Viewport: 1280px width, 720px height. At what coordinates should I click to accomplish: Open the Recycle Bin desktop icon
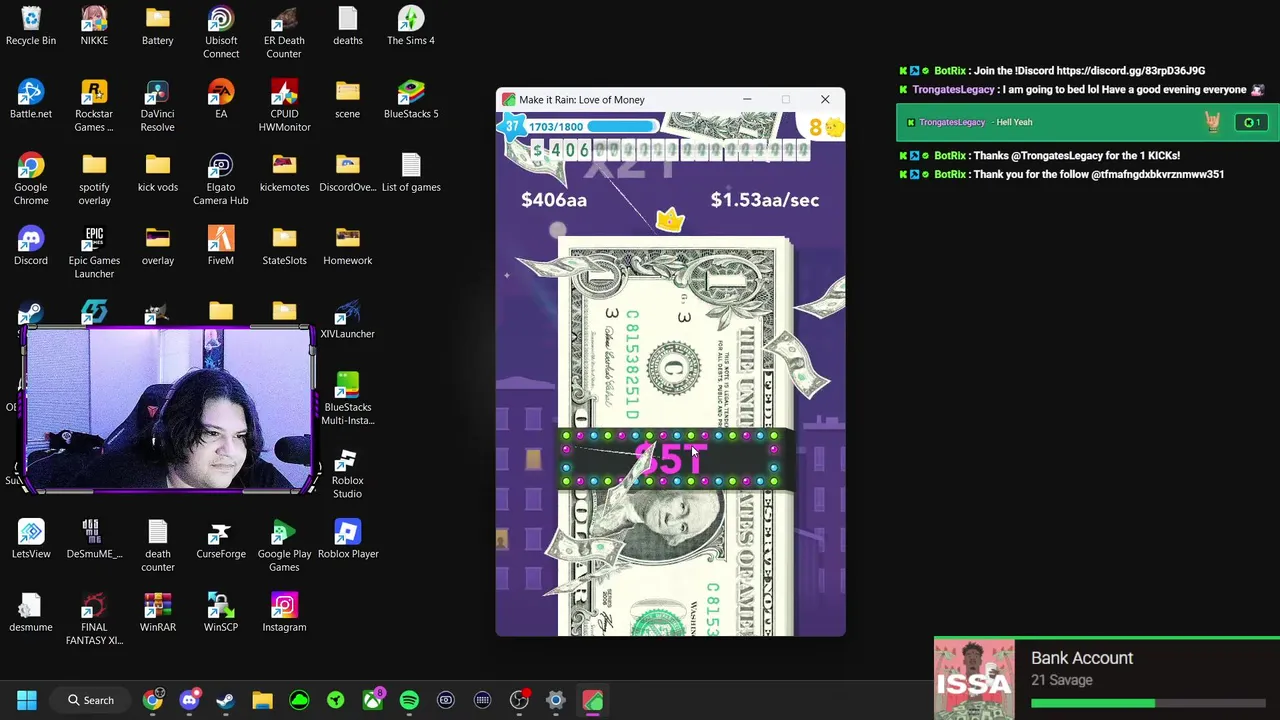(31, 26)
